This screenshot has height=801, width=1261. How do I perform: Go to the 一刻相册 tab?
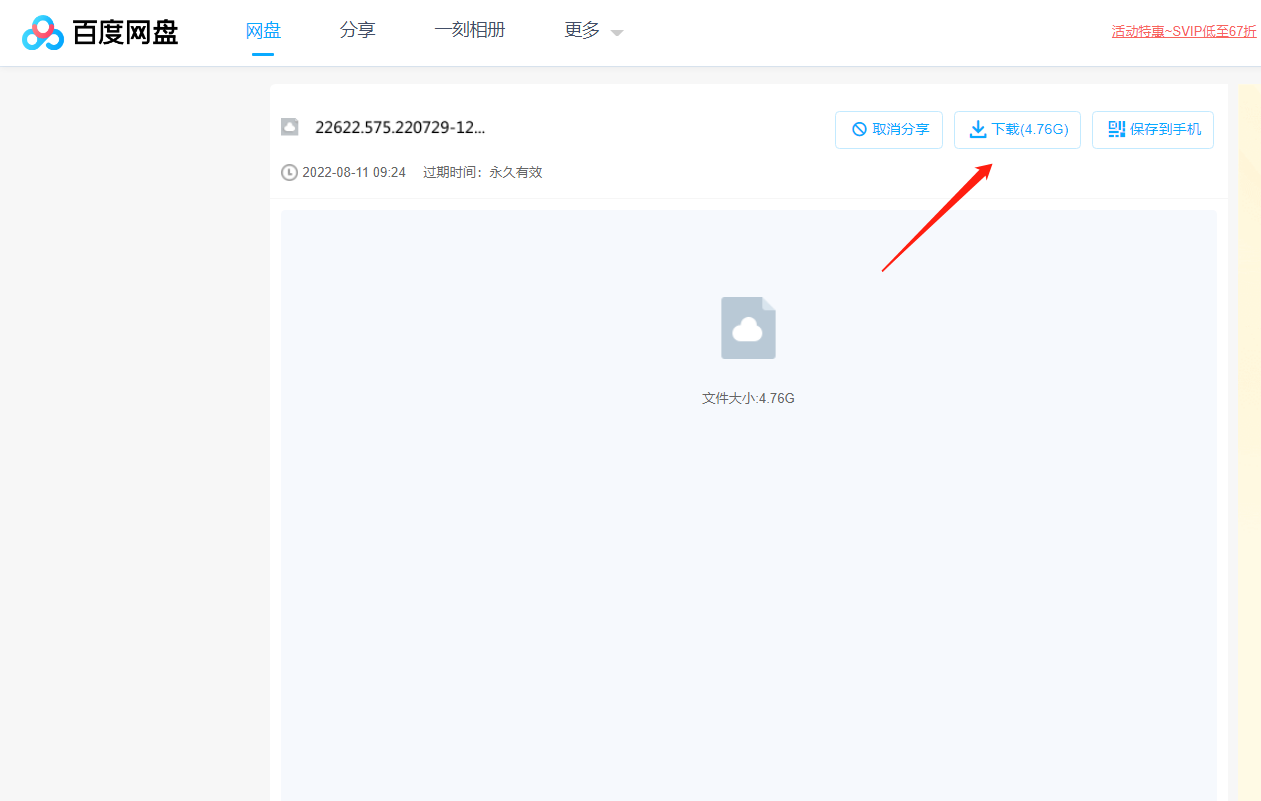click(469, 31)
